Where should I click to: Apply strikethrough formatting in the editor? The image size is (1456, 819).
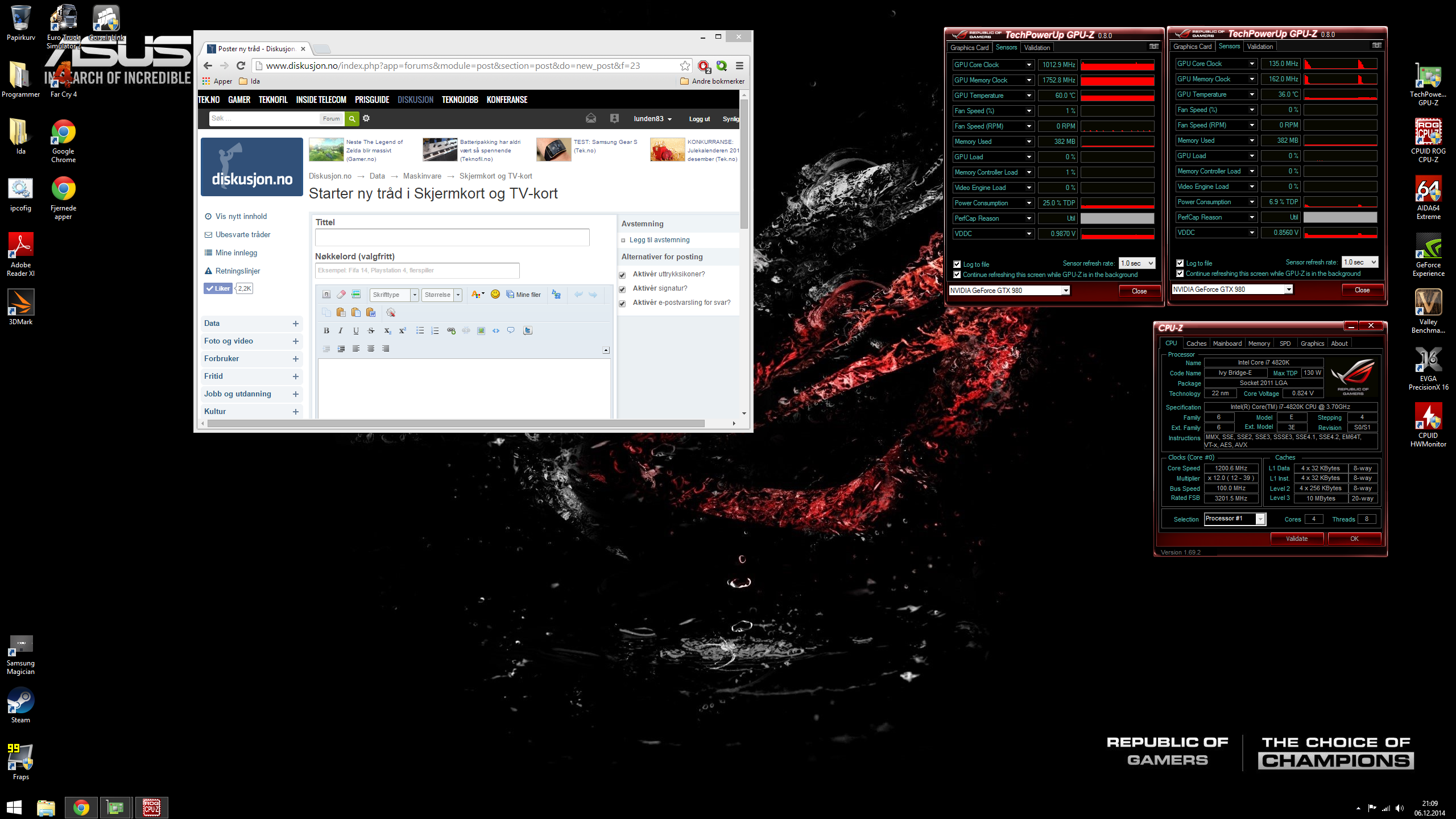coord(371,330)
